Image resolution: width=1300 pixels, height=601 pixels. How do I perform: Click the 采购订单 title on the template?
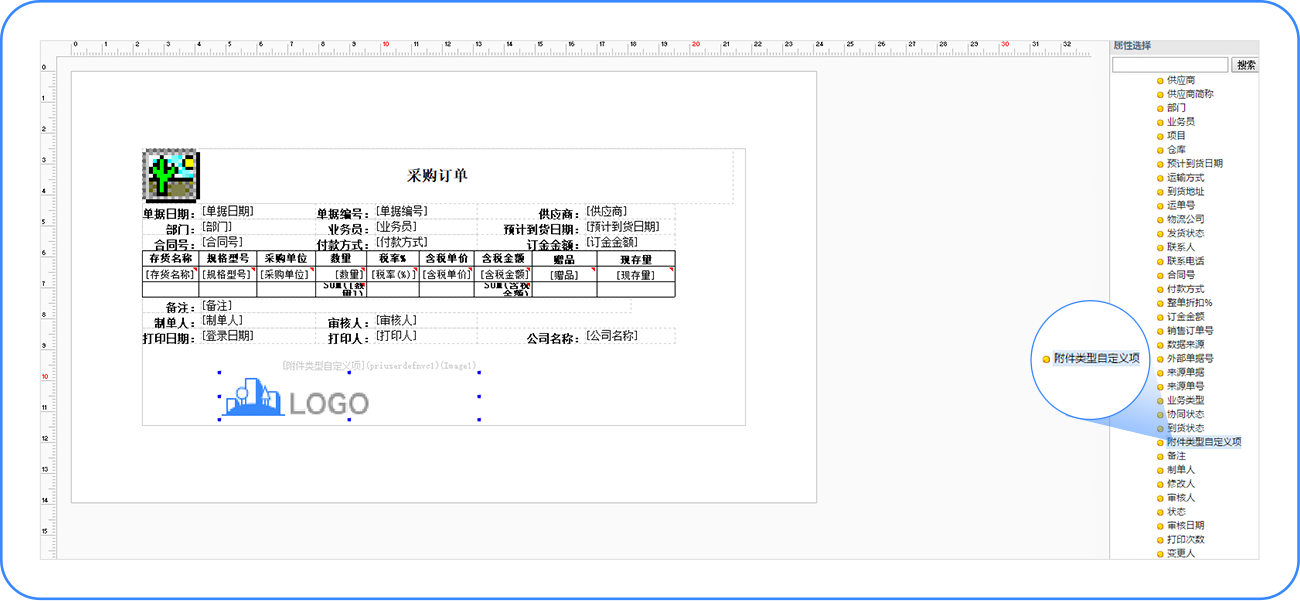437,176
